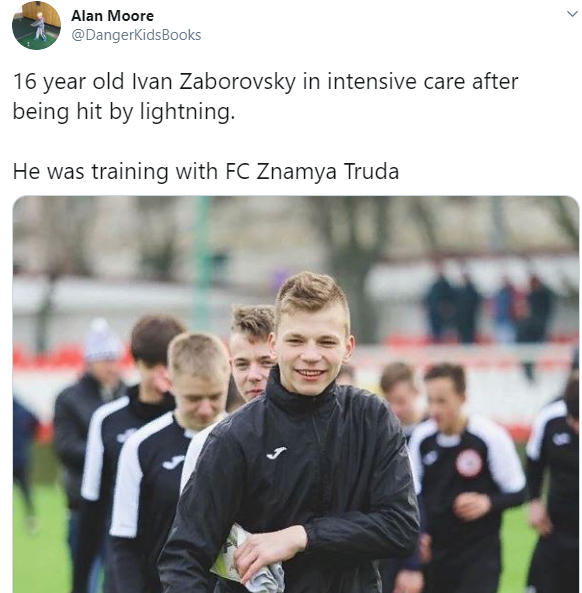Click the "being hit by lightning." text line
Viewport: 582px width, 593px height.
point(124,112)
